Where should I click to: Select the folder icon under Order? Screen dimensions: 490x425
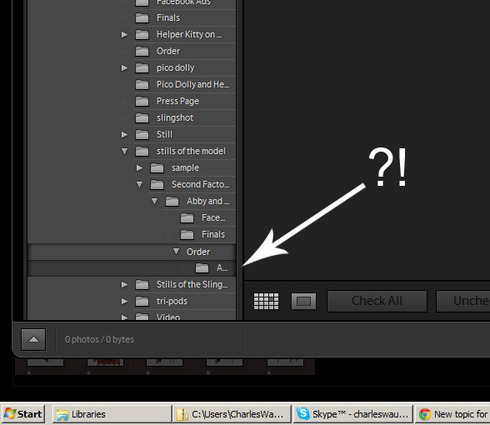tap(202, 268)
